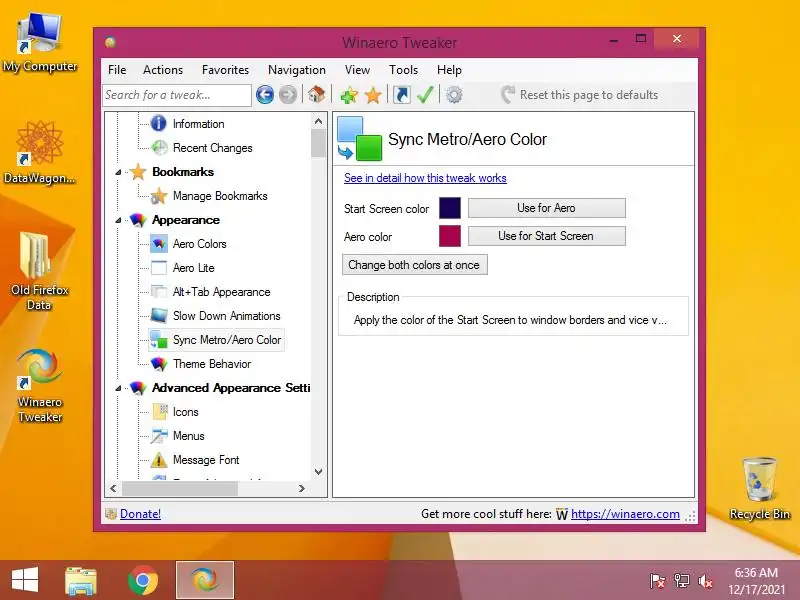Click the Donate! link

[140, 514]
